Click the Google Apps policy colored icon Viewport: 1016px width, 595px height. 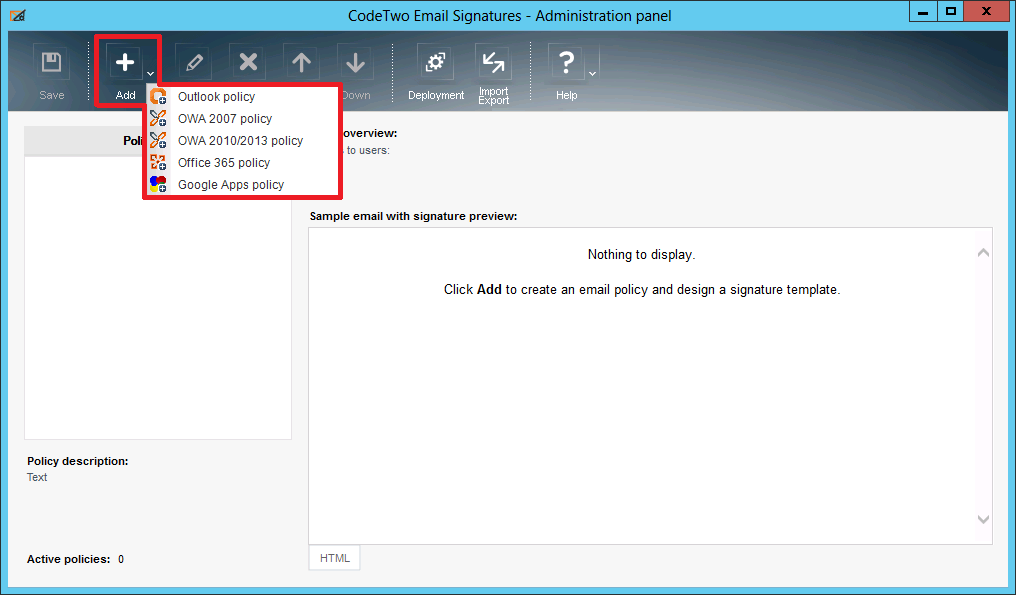point(158,185)
